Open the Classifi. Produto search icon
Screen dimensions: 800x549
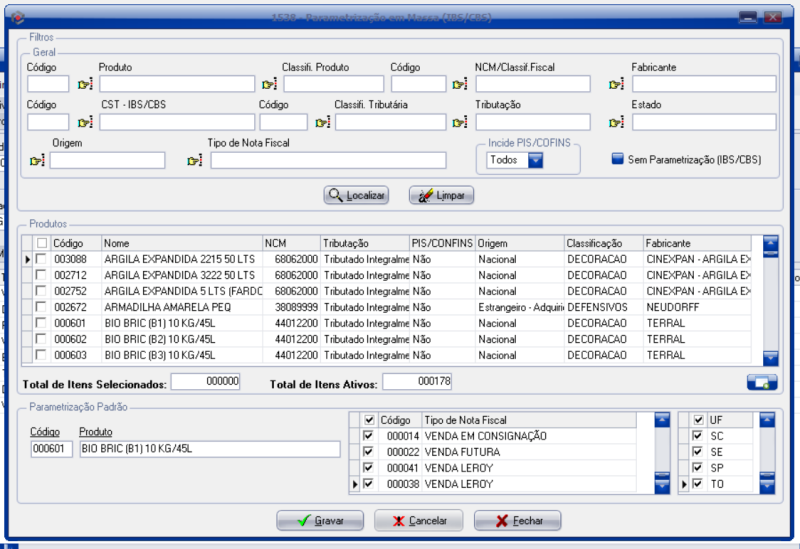269,84
